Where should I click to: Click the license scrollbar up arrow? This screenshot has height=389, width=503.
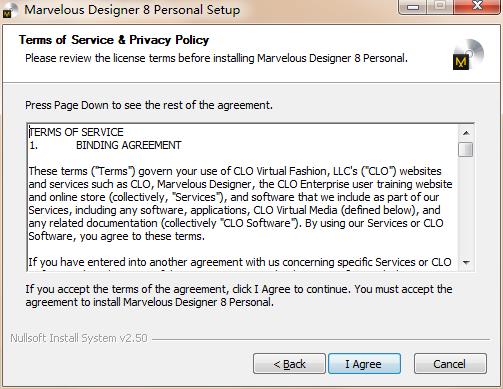pyautogui.click(x=466, y=133)
